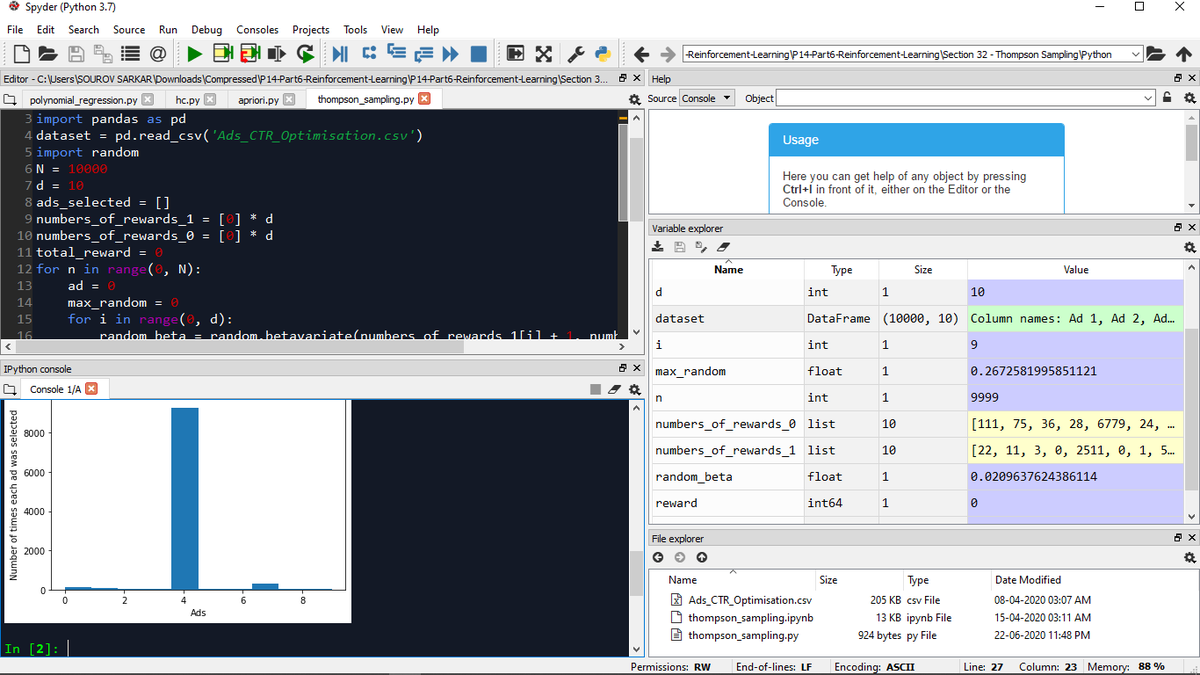Open IPython console options gear
The image size is (1200, 675).
click(x=634, y=388)
